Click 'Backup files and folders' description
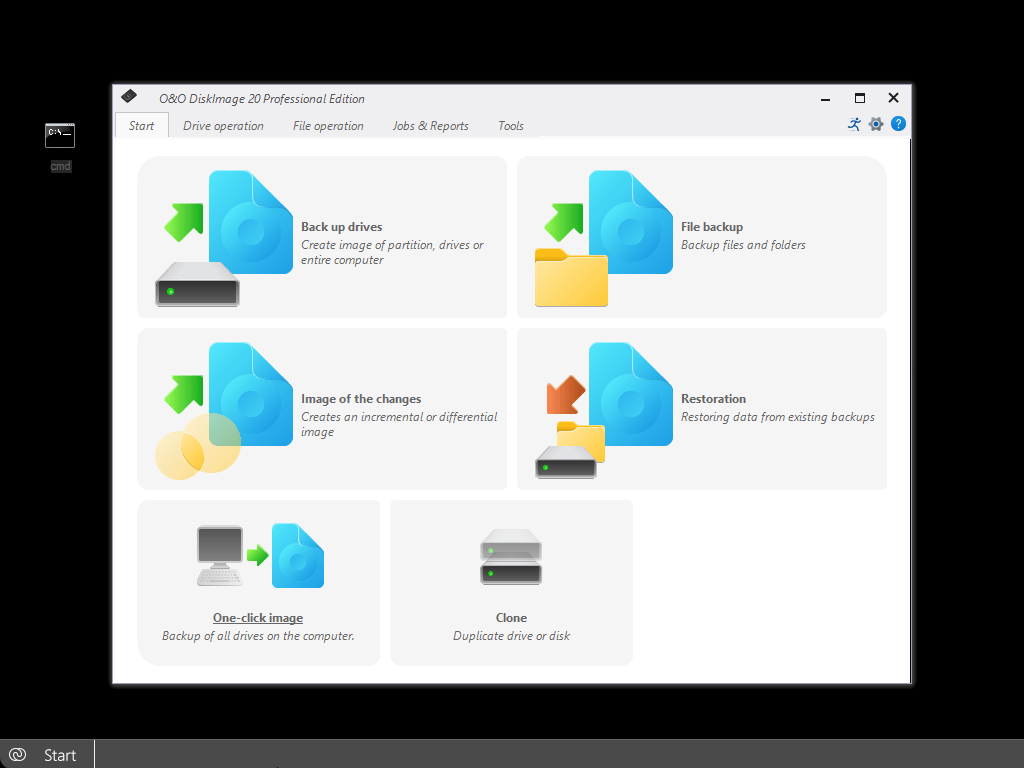1024x768 pixels. [743, 245]
